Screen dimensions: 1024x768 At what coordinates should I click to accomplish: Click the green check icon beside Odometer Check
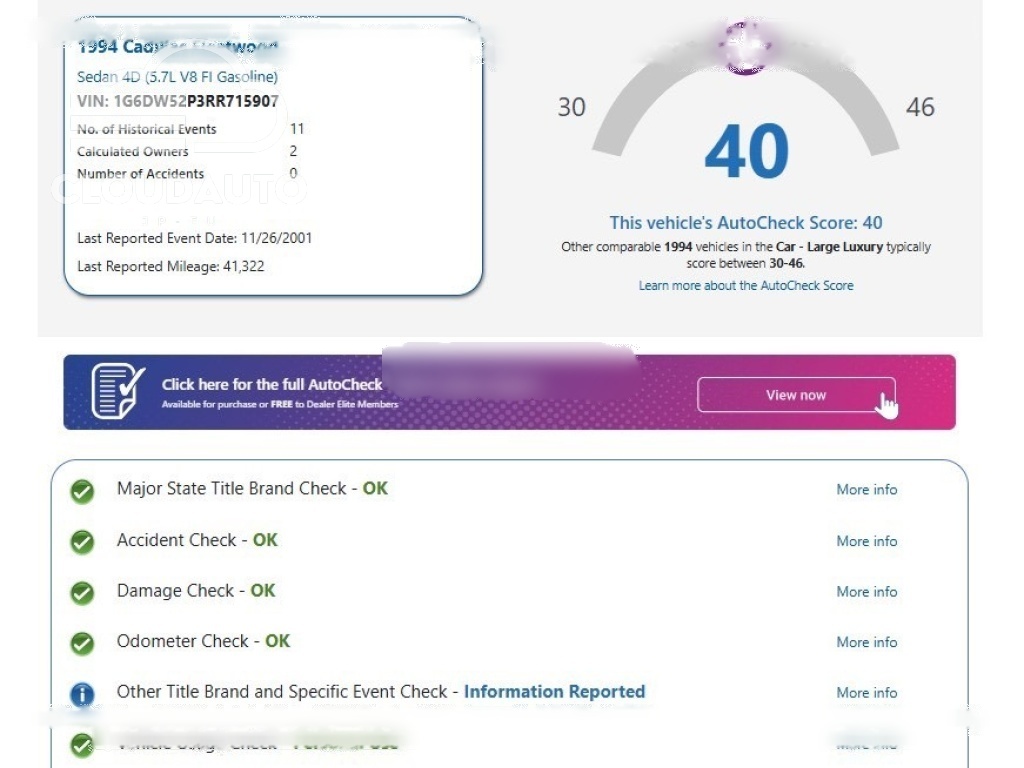click(x=82, y=643)
